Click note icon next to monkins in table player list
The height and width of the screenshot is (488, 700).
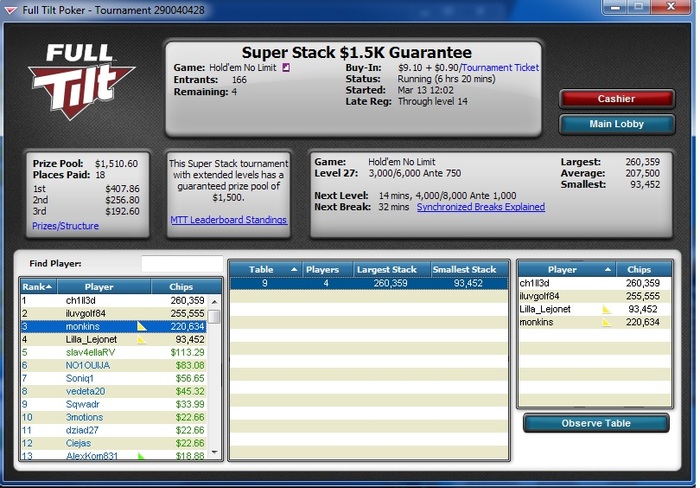point(607,322)
